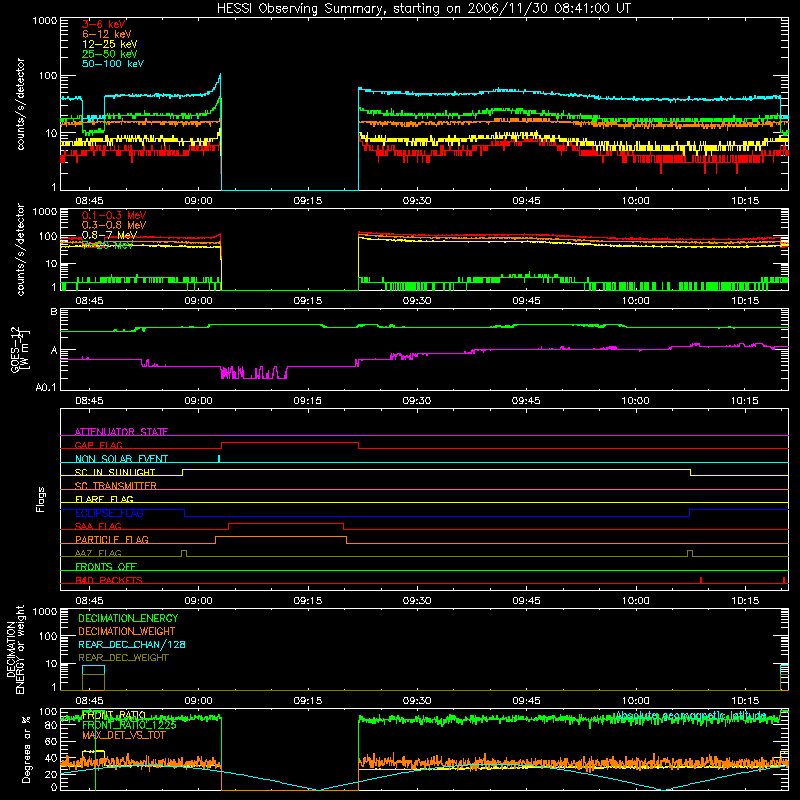The width and height of the screenshot is (800, 800).
Task: Click the FRONTS_OFF flag label
Action: [106, 566]
